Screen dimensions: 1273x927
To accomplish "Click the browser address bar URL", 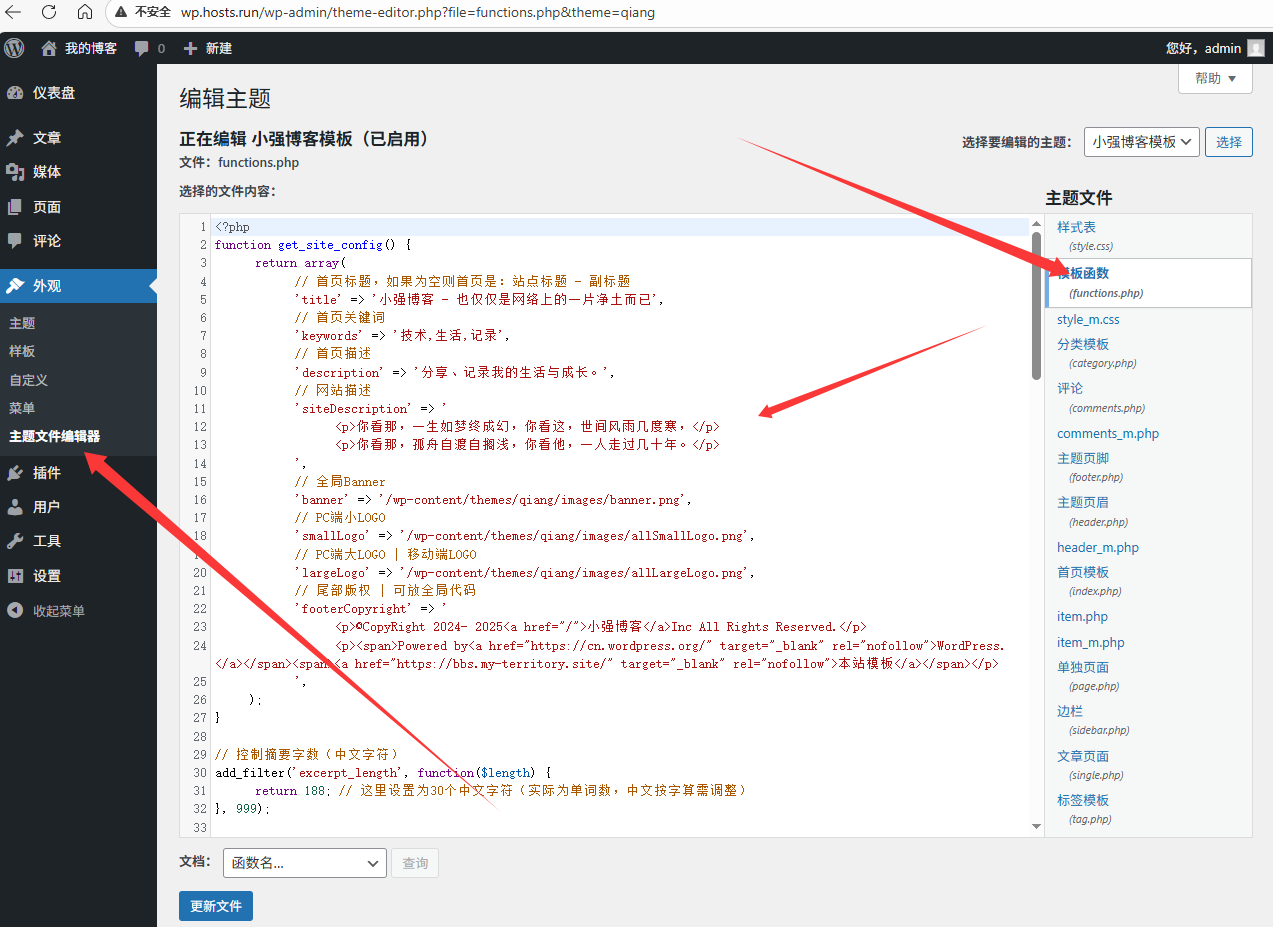I will coord(418,12).
